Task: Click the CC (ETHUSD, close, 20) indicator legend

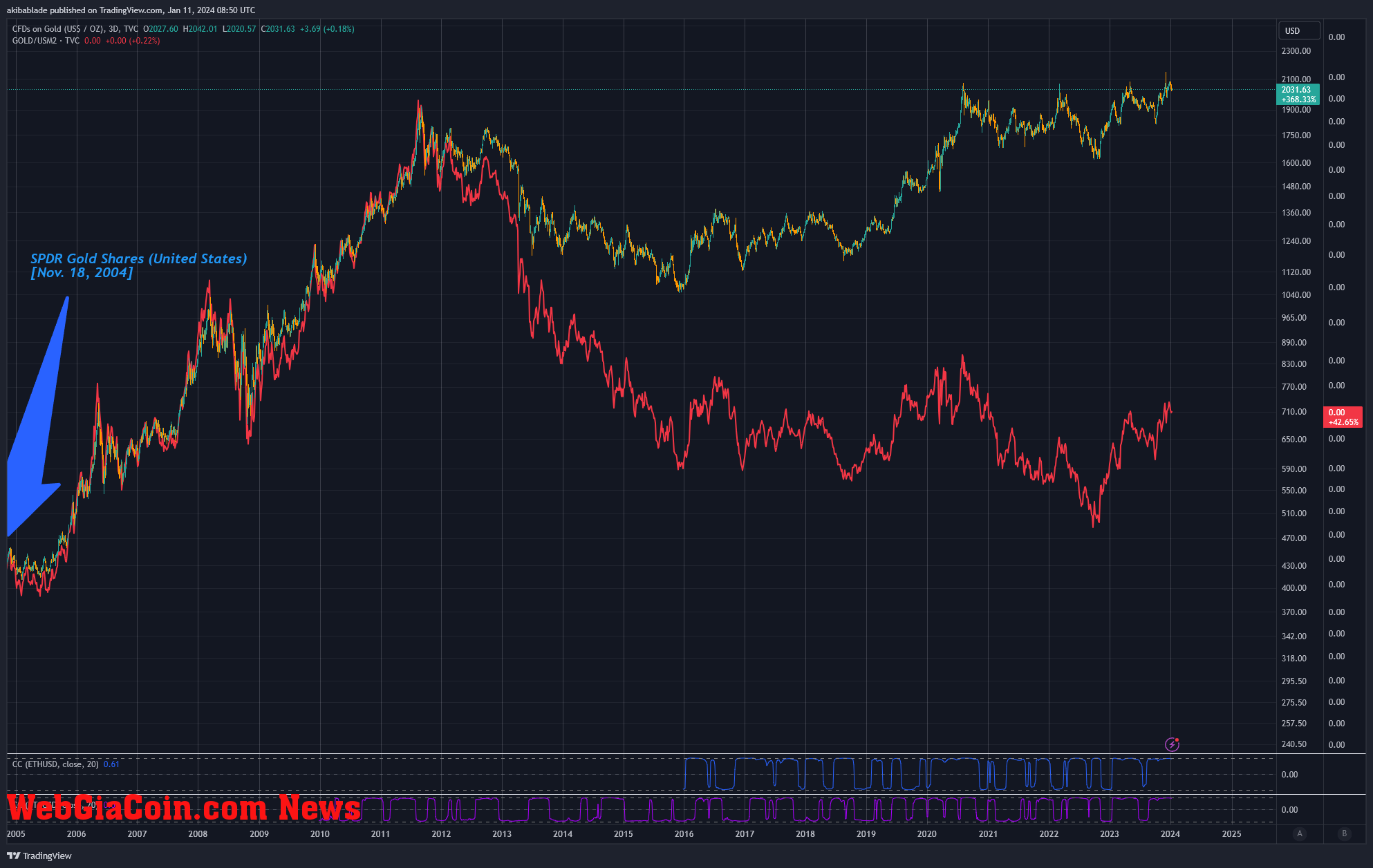Action: tap(55, 764)
